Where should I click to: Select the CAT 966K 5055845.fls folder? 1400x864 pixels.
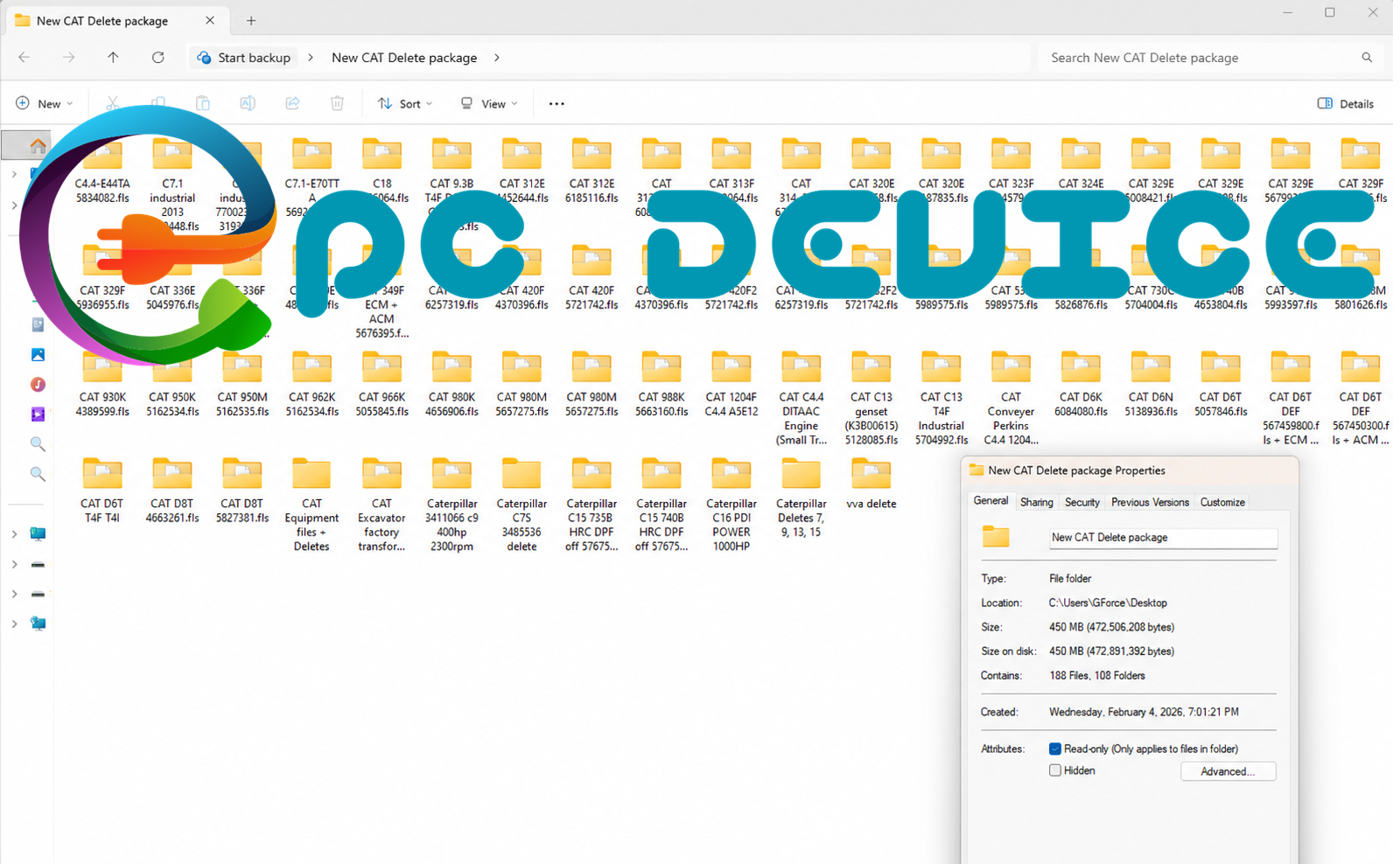pos(381,384)
